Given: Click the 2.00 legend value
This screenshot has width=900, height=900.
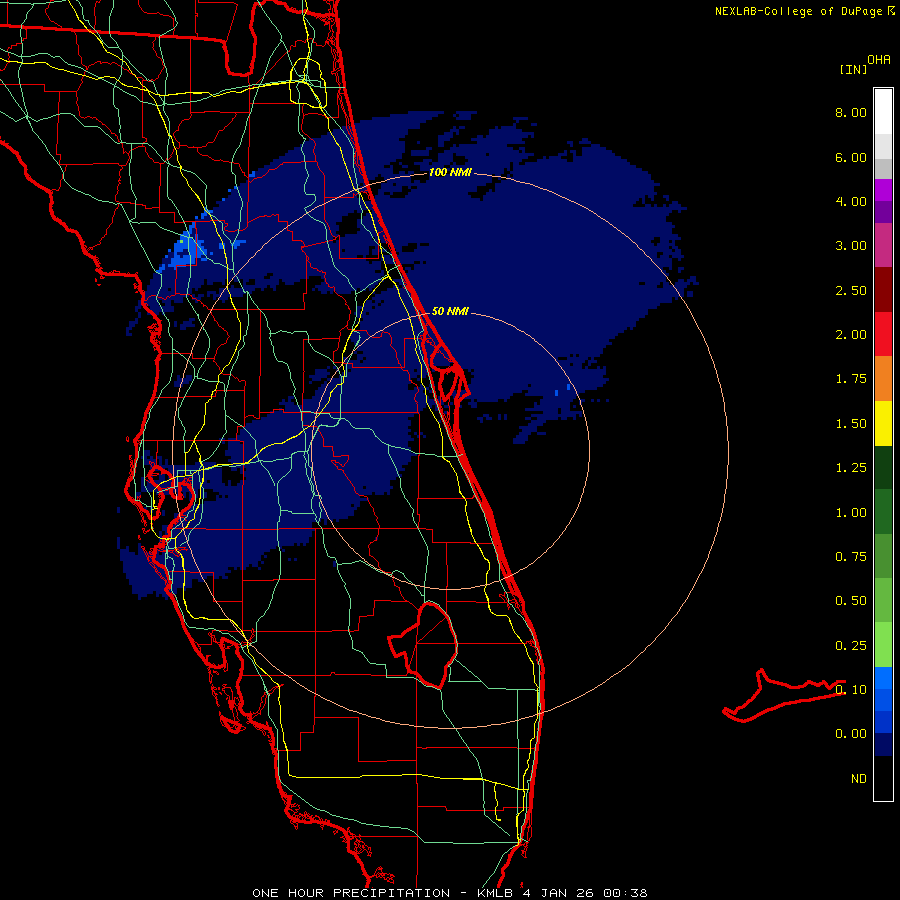Looking at the screenshot, I should [851, 335].
